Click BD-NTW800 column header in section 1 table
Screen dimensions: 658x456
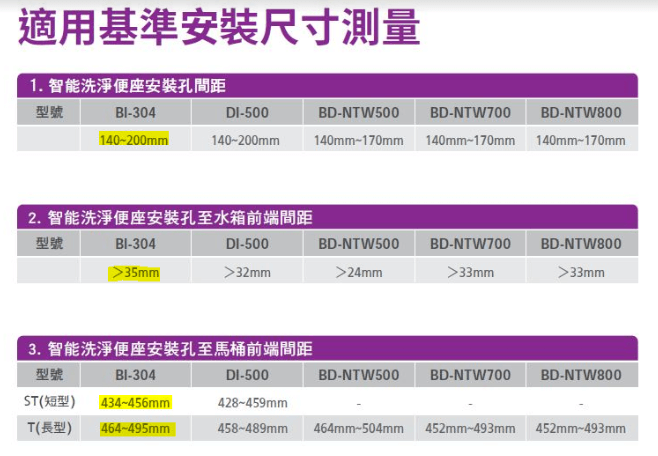click(x=581, y=112)
